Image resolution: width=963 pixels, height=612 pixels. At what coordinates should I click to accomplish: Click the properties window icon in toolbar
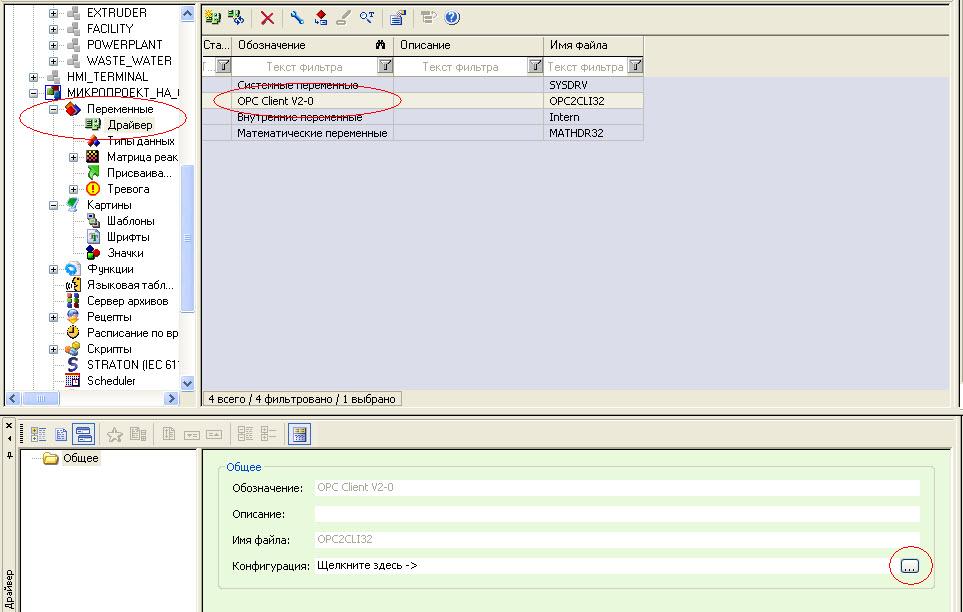tap(397, 18)
